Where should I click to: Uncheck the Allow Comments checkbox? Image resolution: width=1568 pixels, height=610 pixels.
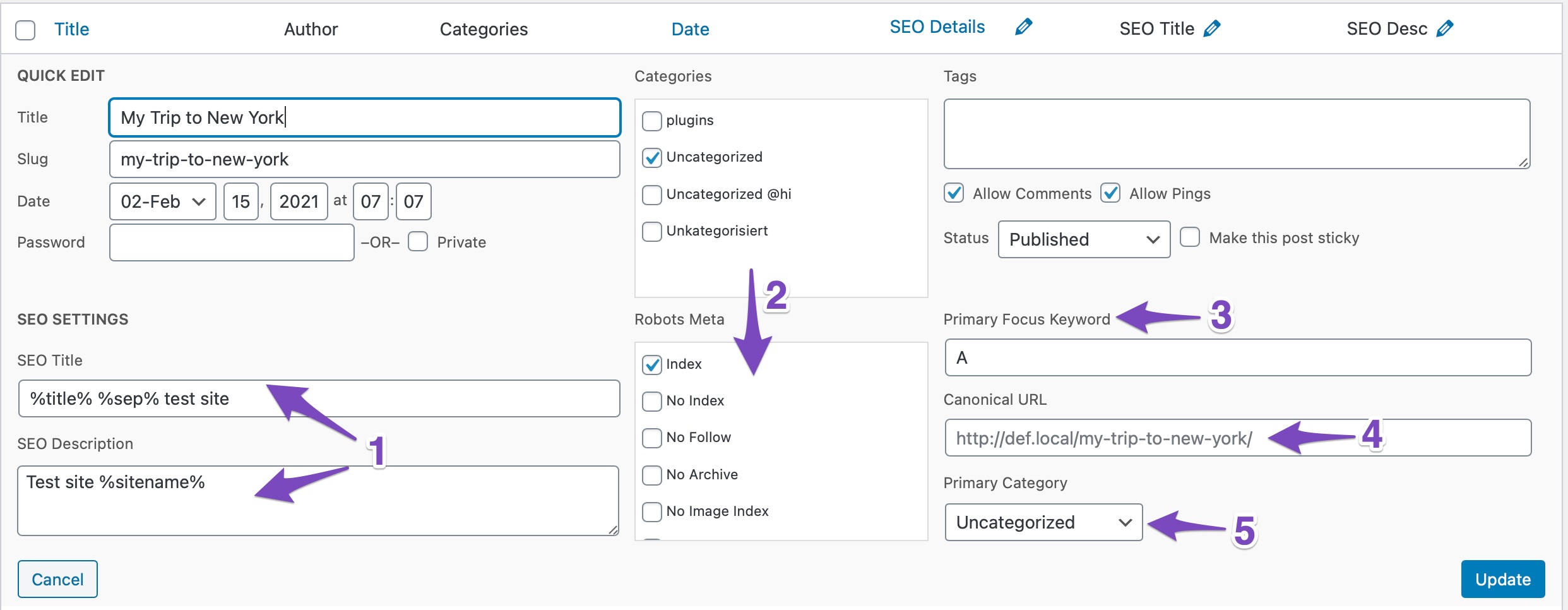pyautogui.click(x=954, y=193)
